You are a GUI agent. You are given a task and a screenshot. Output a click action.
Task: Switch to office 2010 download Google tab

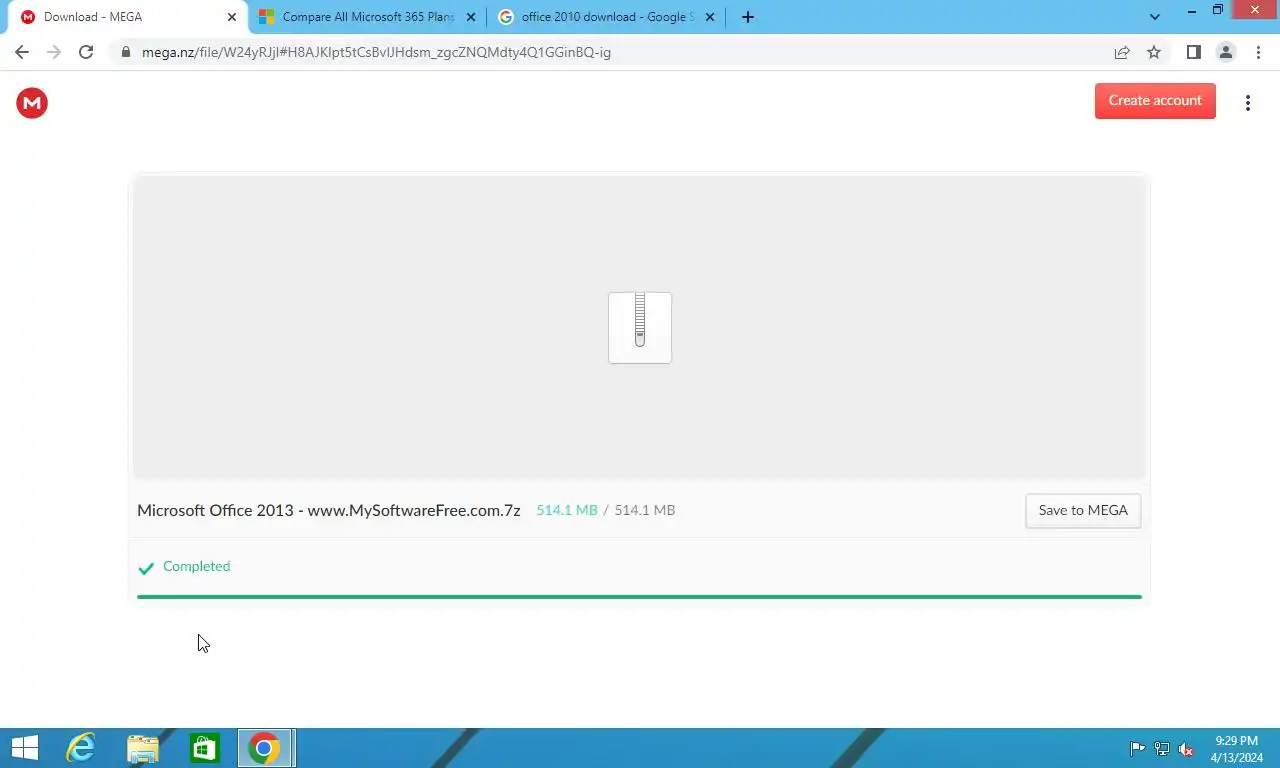click(606, 17)
